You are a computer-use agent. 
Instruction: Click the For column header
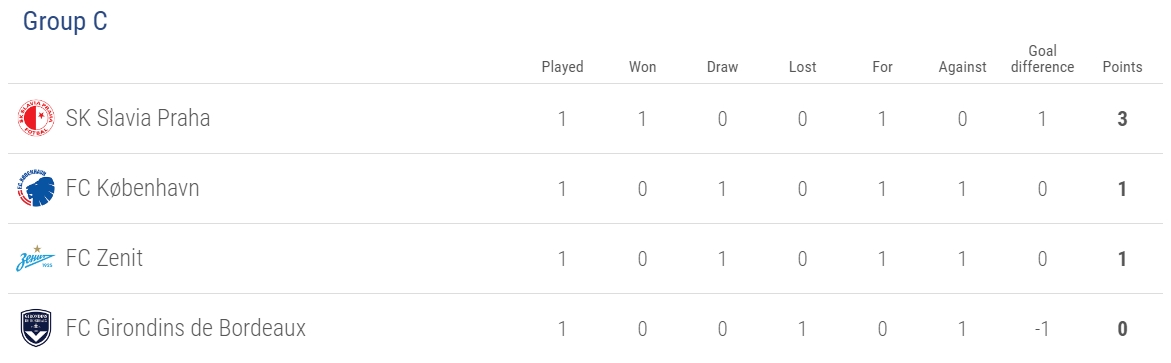tap(883, 67)
